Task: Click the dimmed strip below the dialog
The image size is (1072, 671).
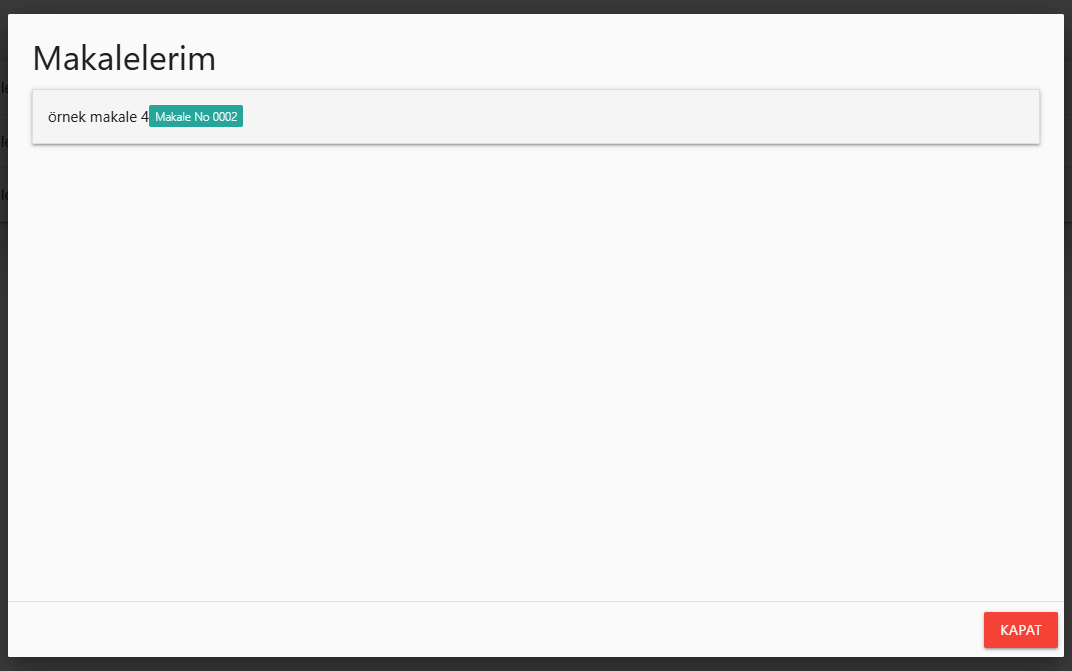Action: (536, 665)
